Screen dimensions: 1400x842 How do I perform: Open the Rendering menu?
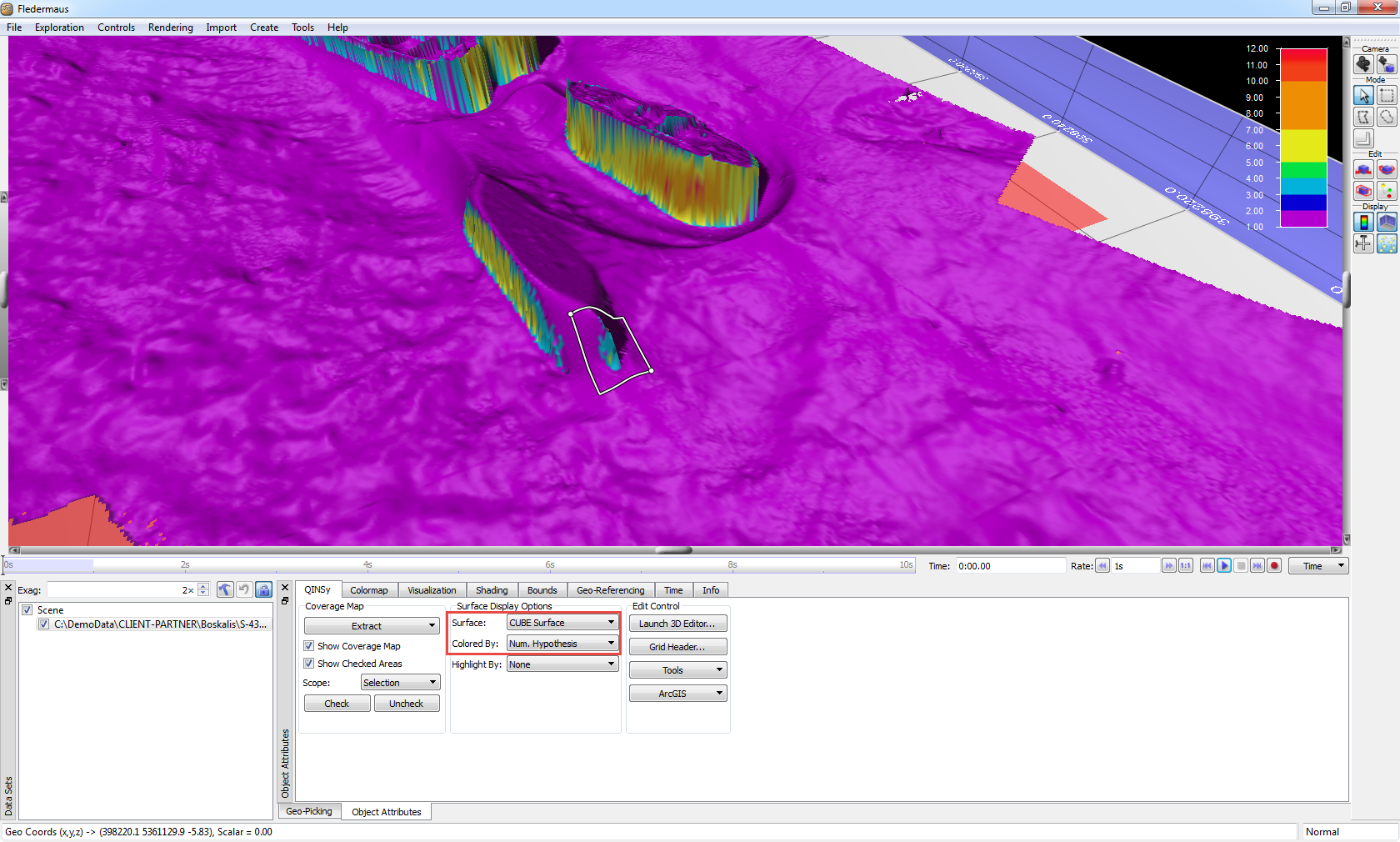[170, 28]
